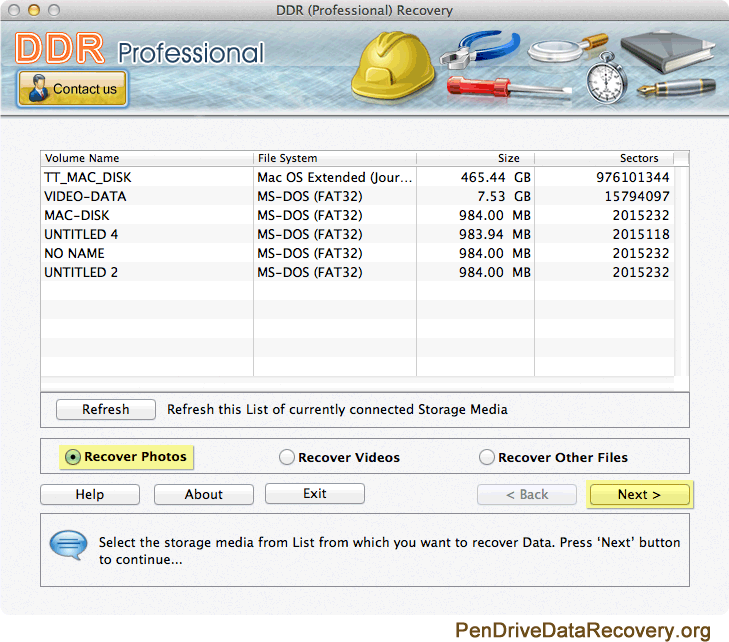
Task: Sort by Sectors column header
Action: 604,158
